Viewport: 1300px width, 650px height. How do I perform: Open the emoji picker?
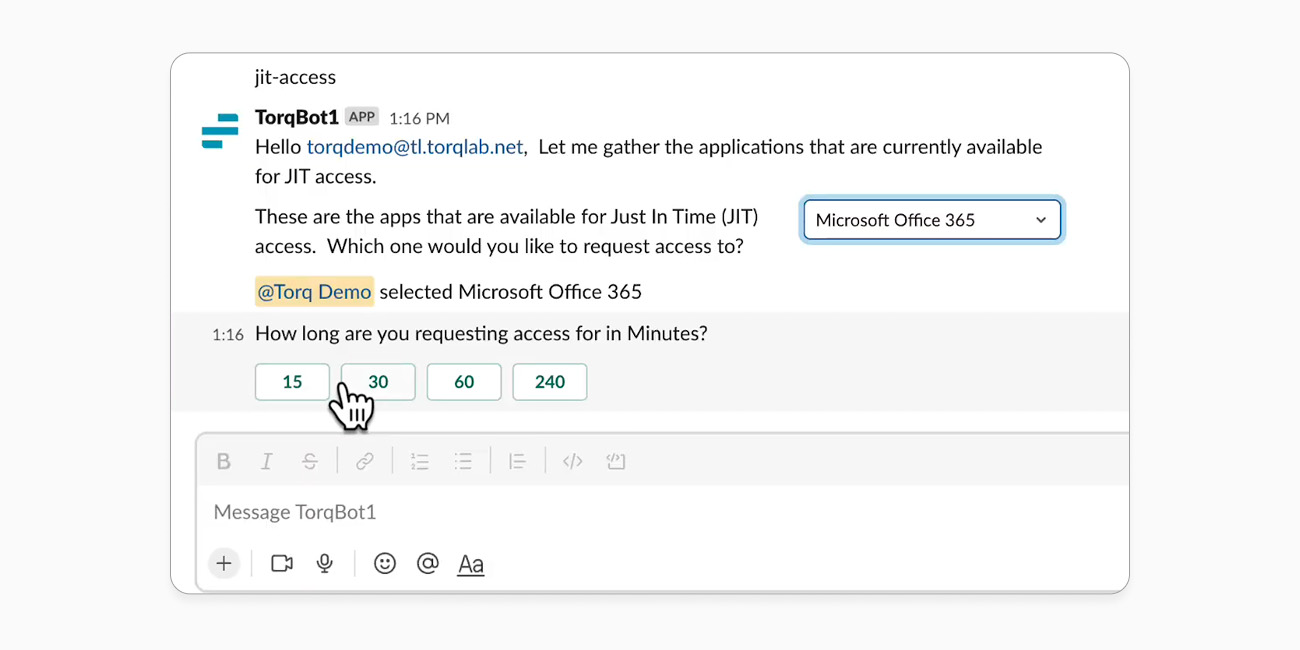384,564
